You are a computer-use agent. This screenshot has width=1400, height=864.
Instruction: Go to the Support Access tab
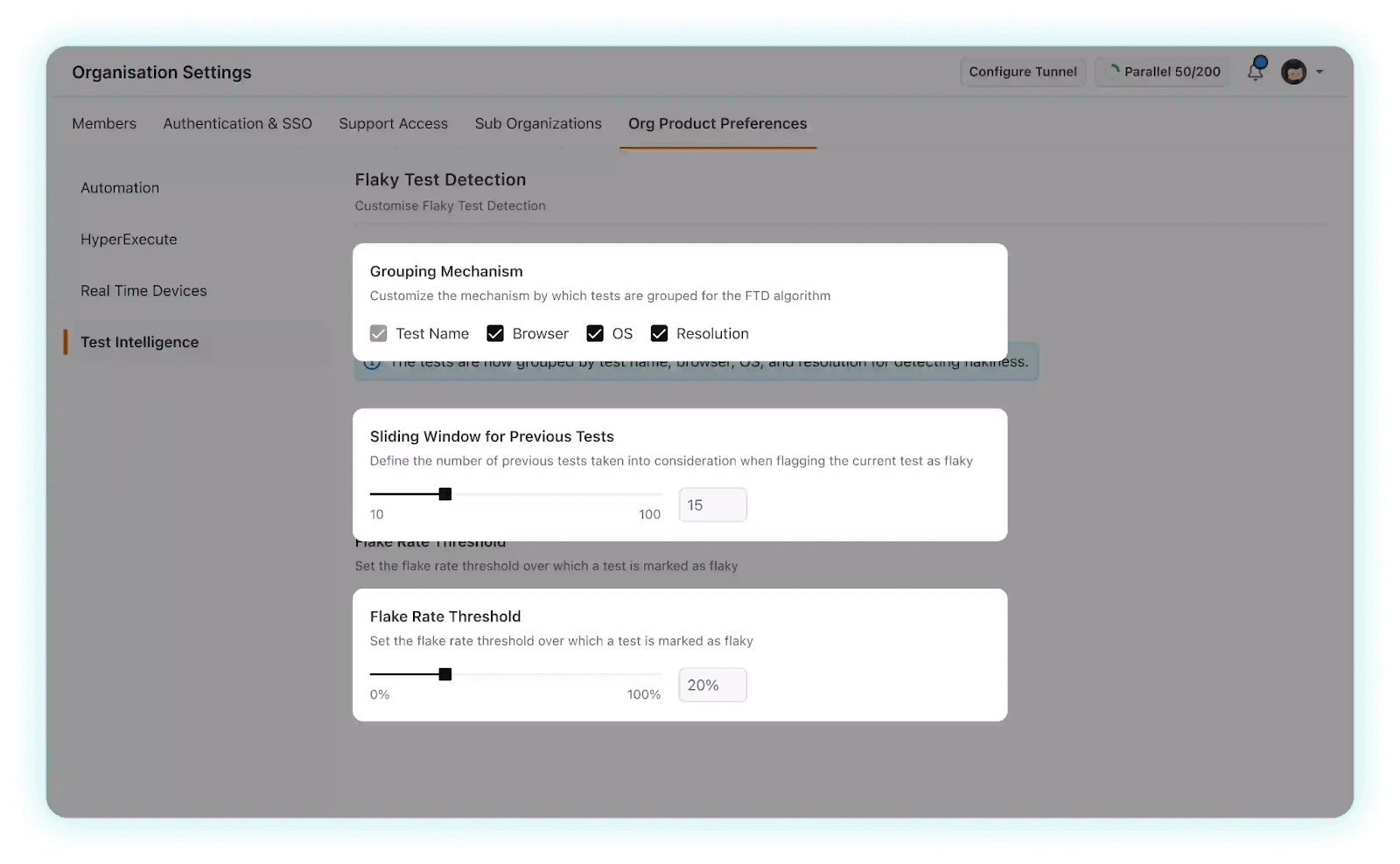[393, 123]
